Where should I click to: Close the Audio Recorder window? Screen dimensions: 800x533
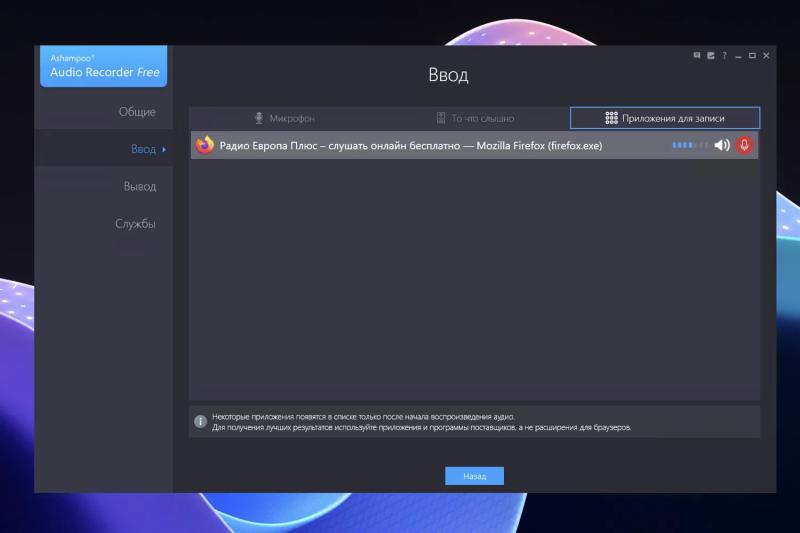[x=766, y=55]
